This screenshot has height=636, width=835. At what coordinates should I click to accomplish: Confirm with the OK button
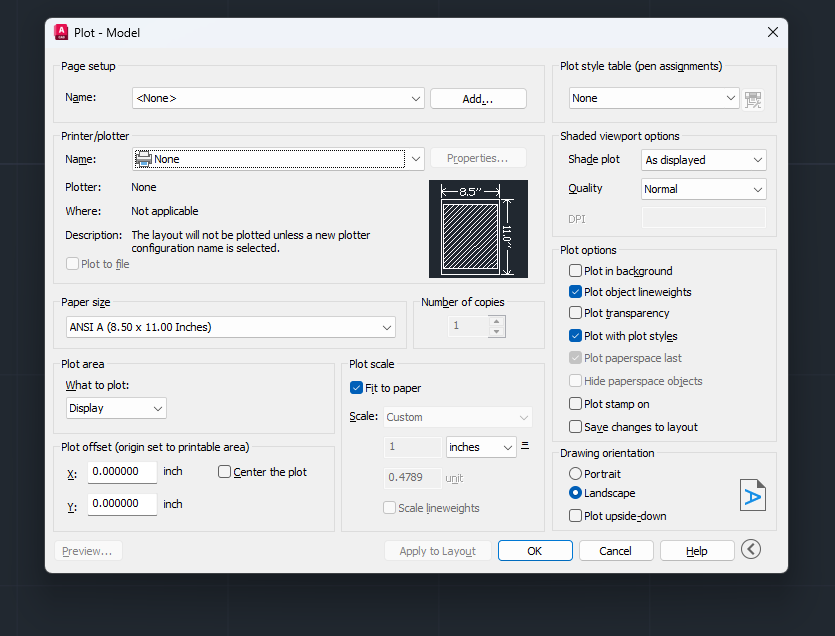[x=535, y=551]
